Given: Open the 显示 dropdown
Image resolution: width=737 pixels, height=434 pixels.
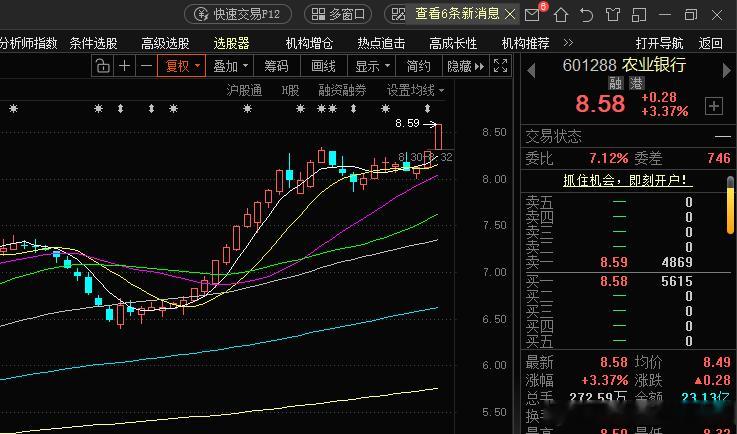Looking at the screenshot, I should click(x=372, y=66).
